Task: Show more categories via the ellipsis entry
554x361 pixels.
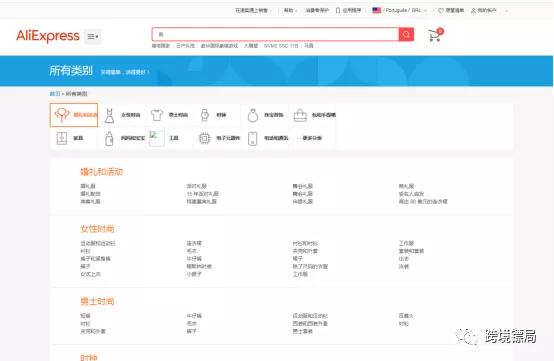Action: 310,138
